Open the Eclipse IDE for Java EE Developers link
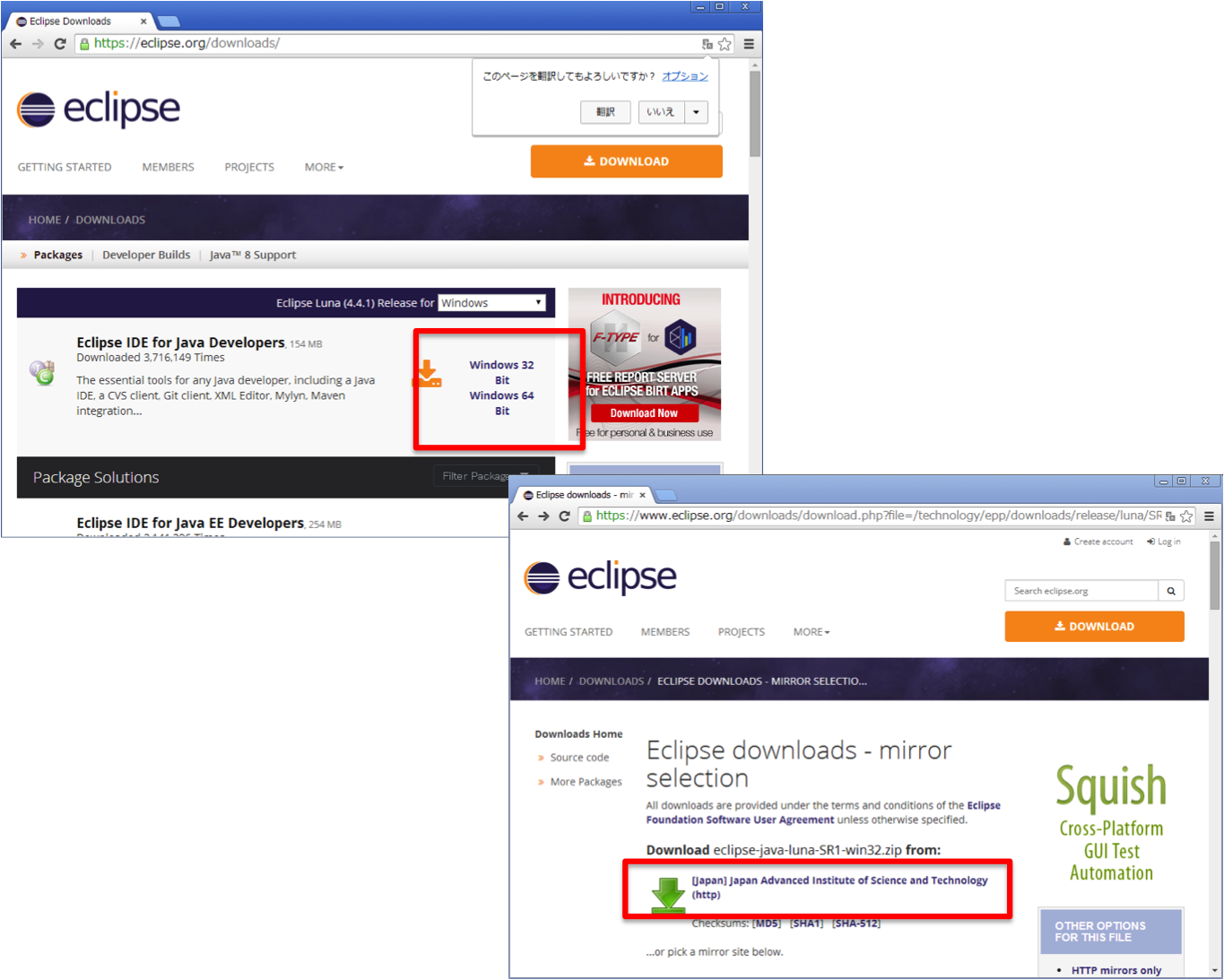Viewport: 1224px width, 980px height. 190,523
